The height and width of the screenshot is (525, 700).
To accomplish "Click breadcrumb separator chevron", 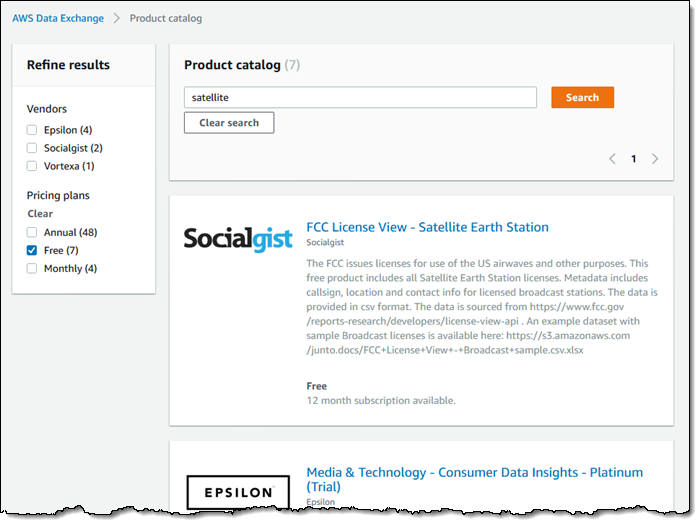I will [x=117, y=18].
